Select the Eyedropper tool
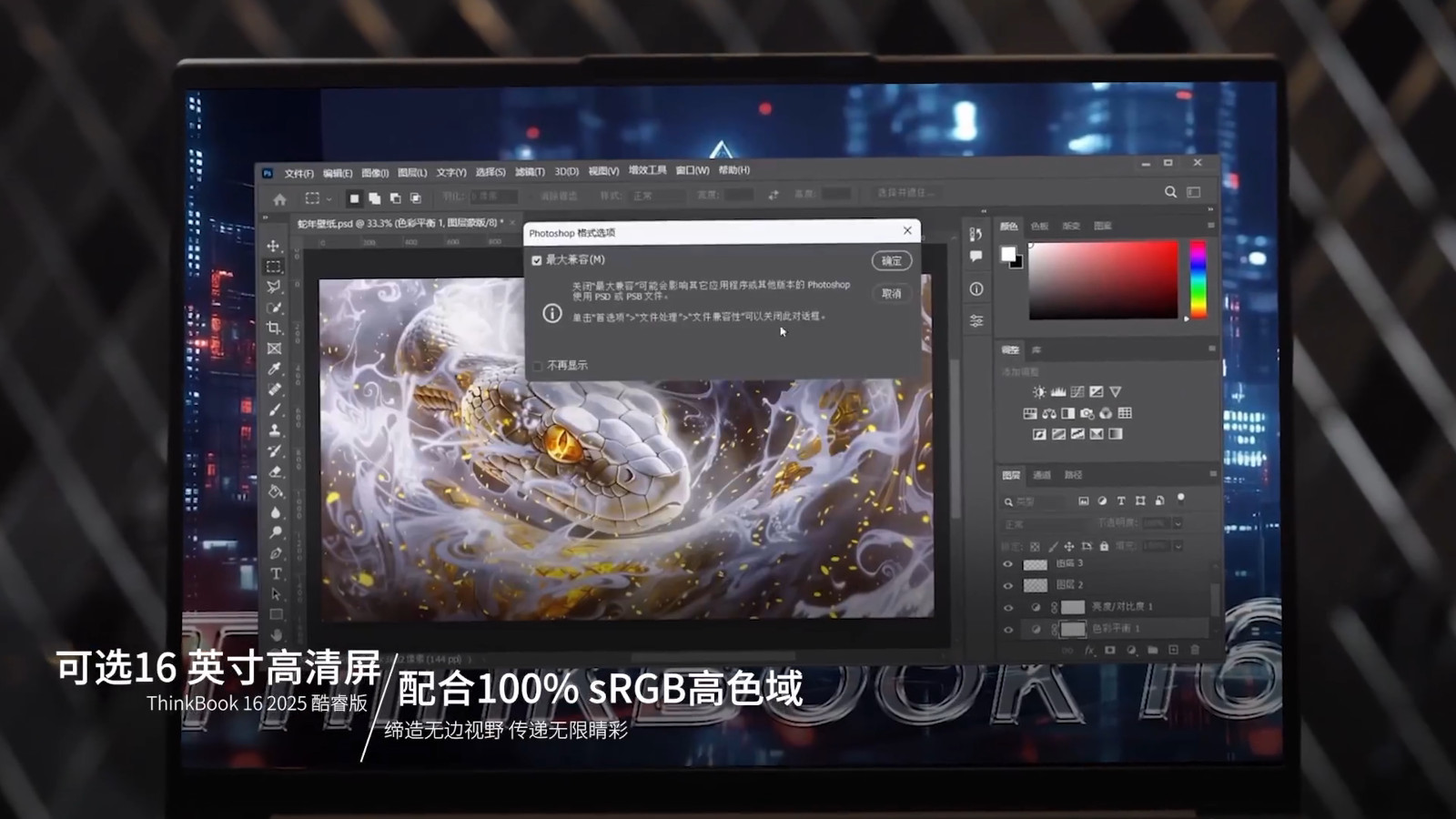 274,369
